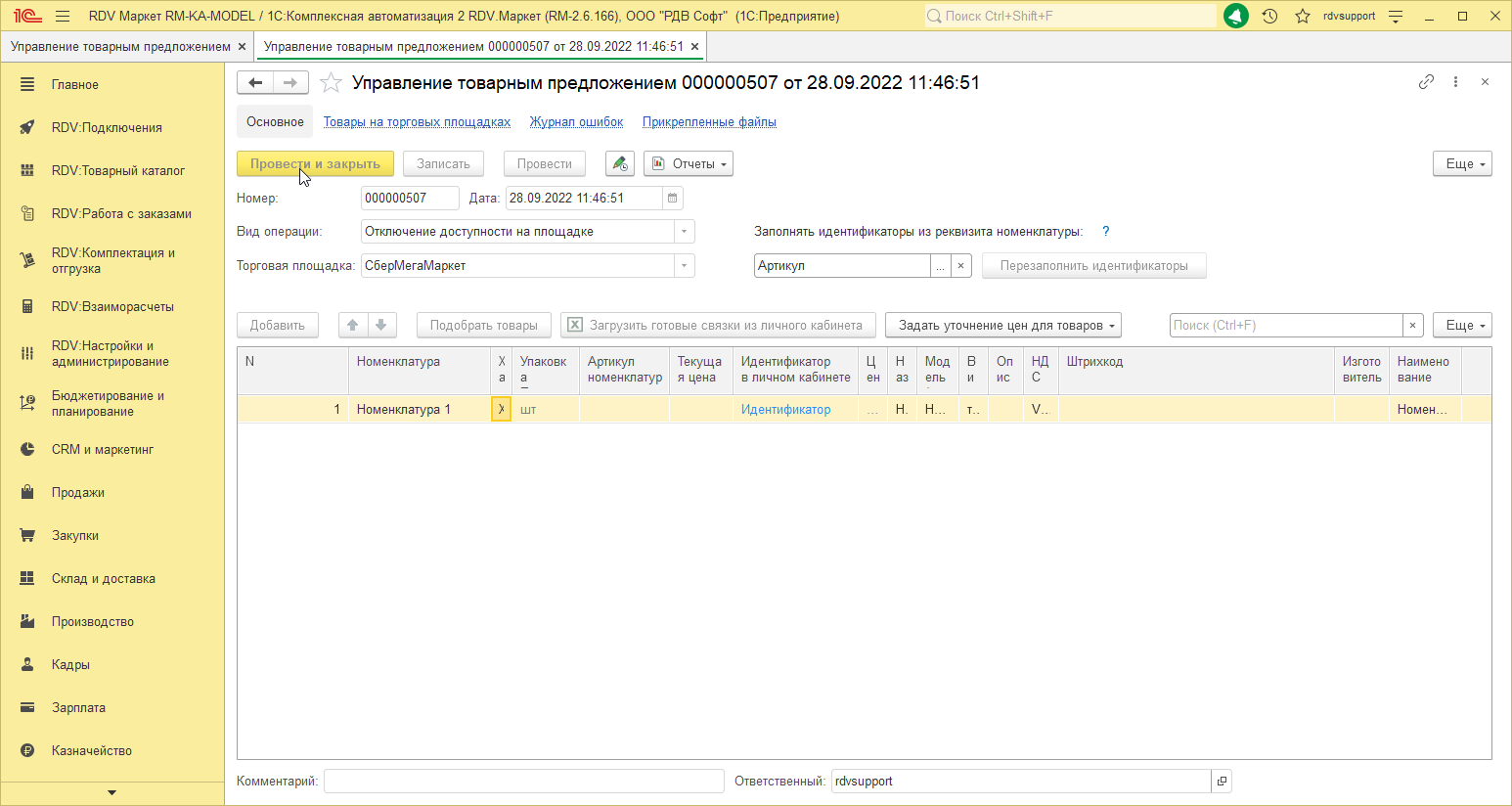Open the Ответственный field lookup icon

click(1222, 782)
